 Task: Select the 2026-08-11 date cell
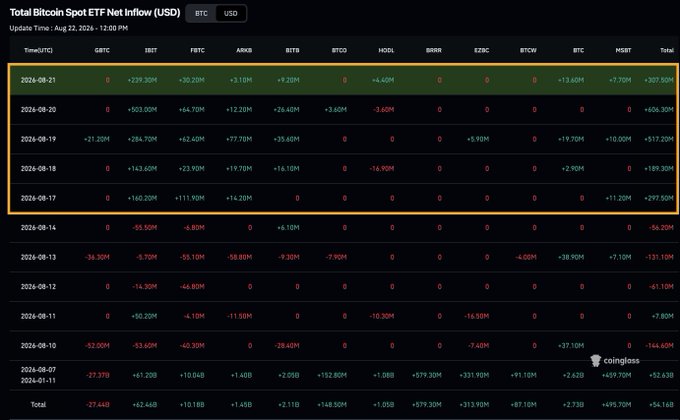click(38, 316)
